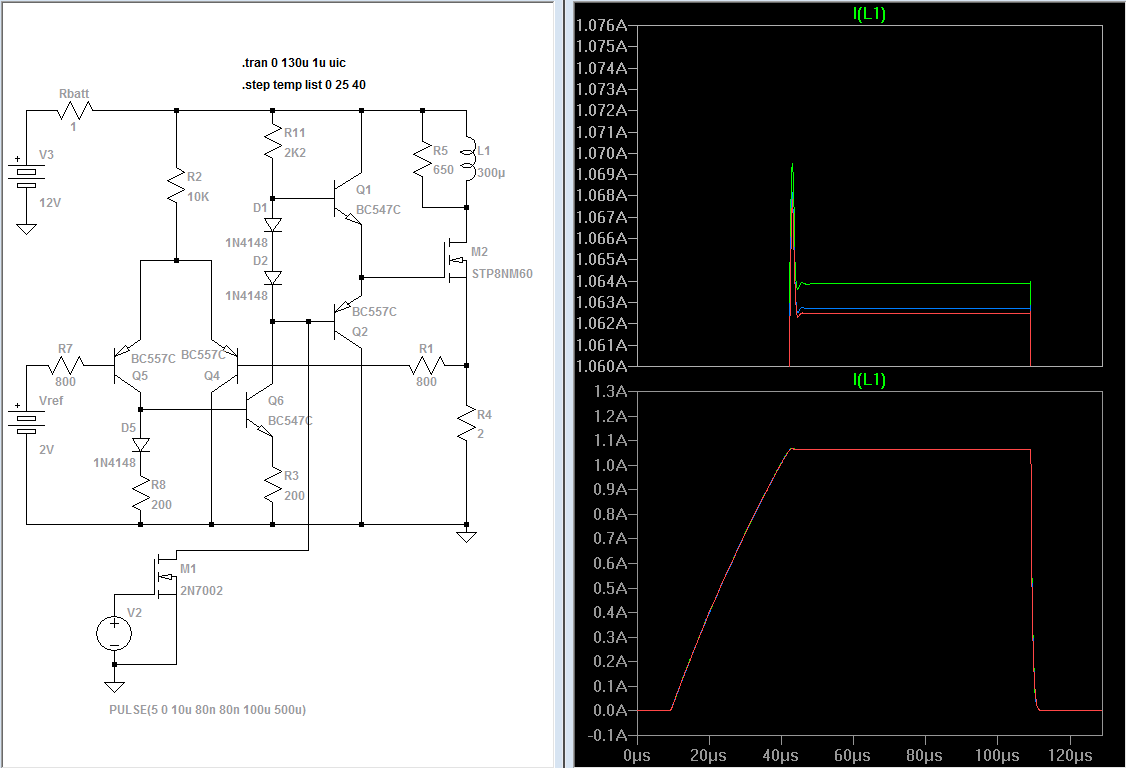Click the PULSE source value text

205,710
